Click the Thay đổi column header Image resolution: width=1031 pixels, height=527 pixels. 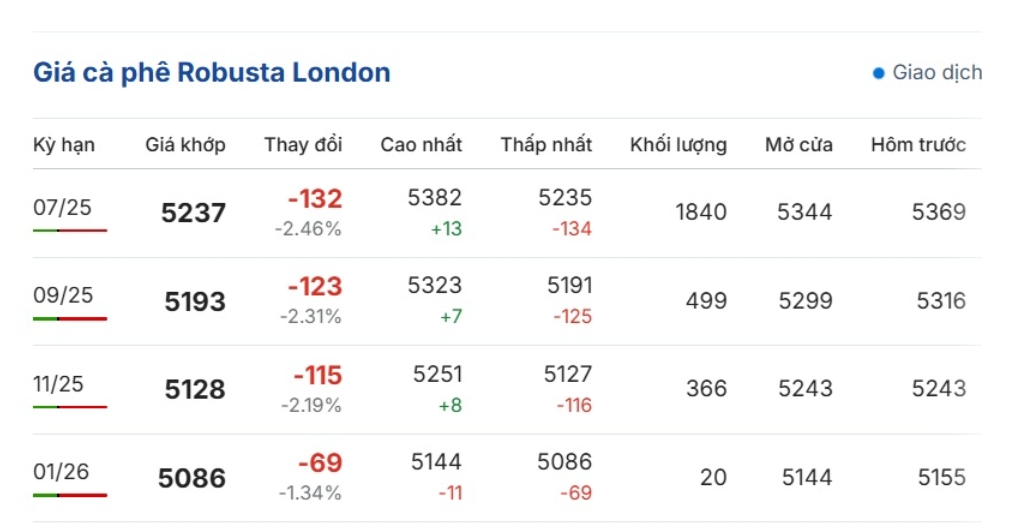coord(303,144)
